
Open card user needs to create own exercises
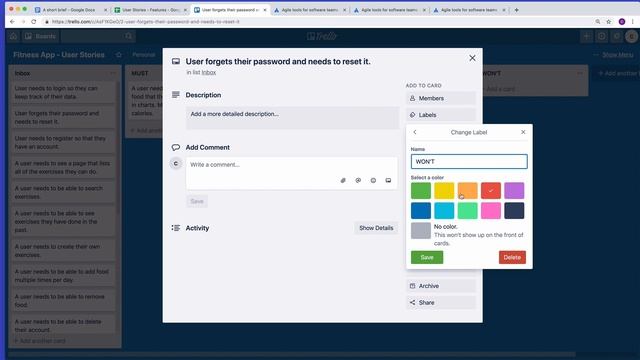[x=62, y=251]
